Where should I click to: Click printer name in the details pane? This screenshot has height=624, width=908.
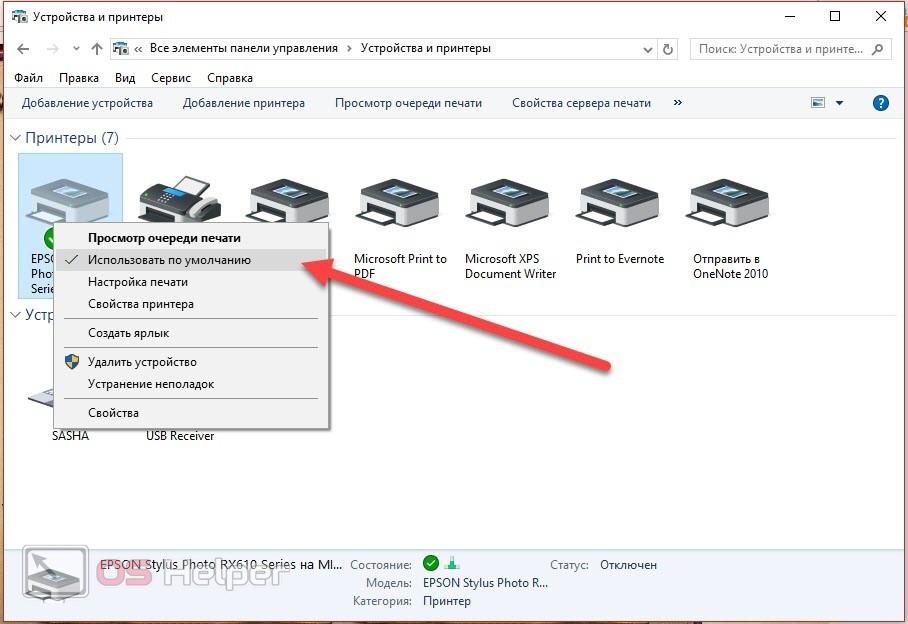tap(221, 564)
